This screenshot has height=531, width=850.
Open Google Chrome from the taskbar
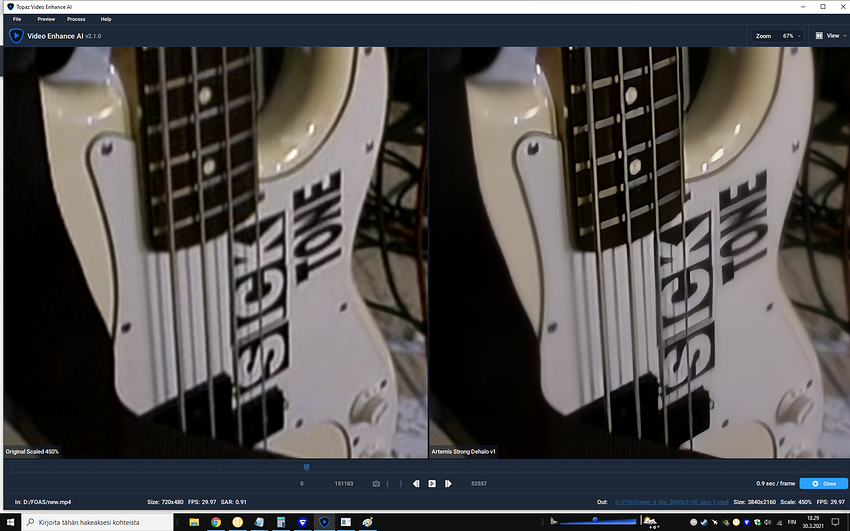click(216, 522)
